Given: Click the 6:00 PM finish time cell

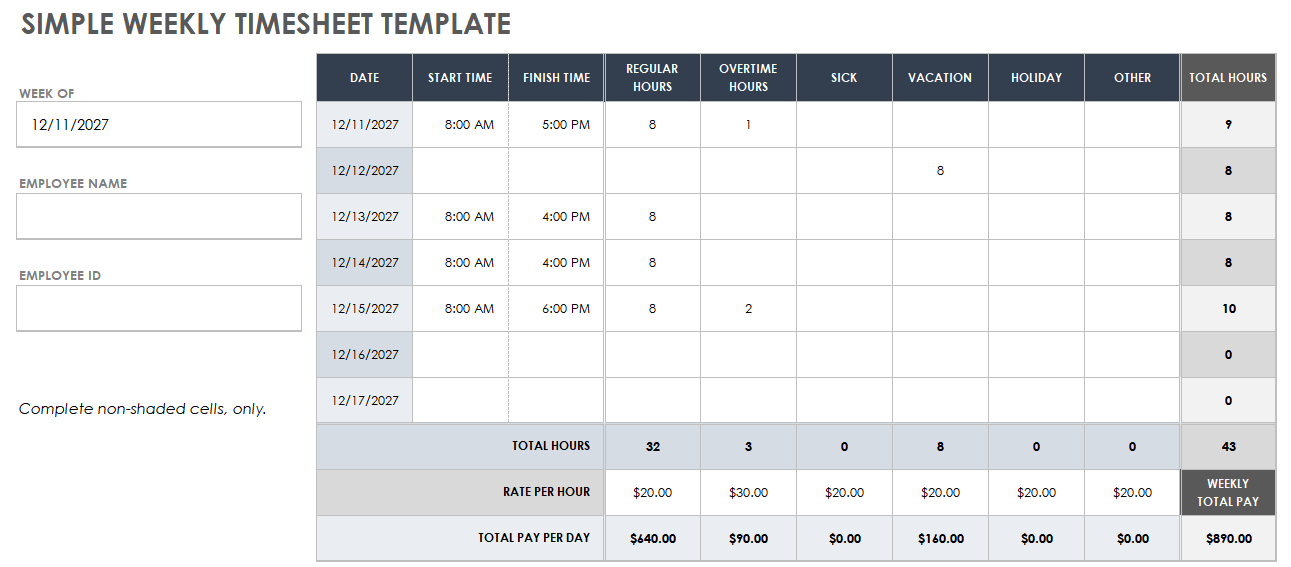Looking at the screenshot, I should coord(556,309).
